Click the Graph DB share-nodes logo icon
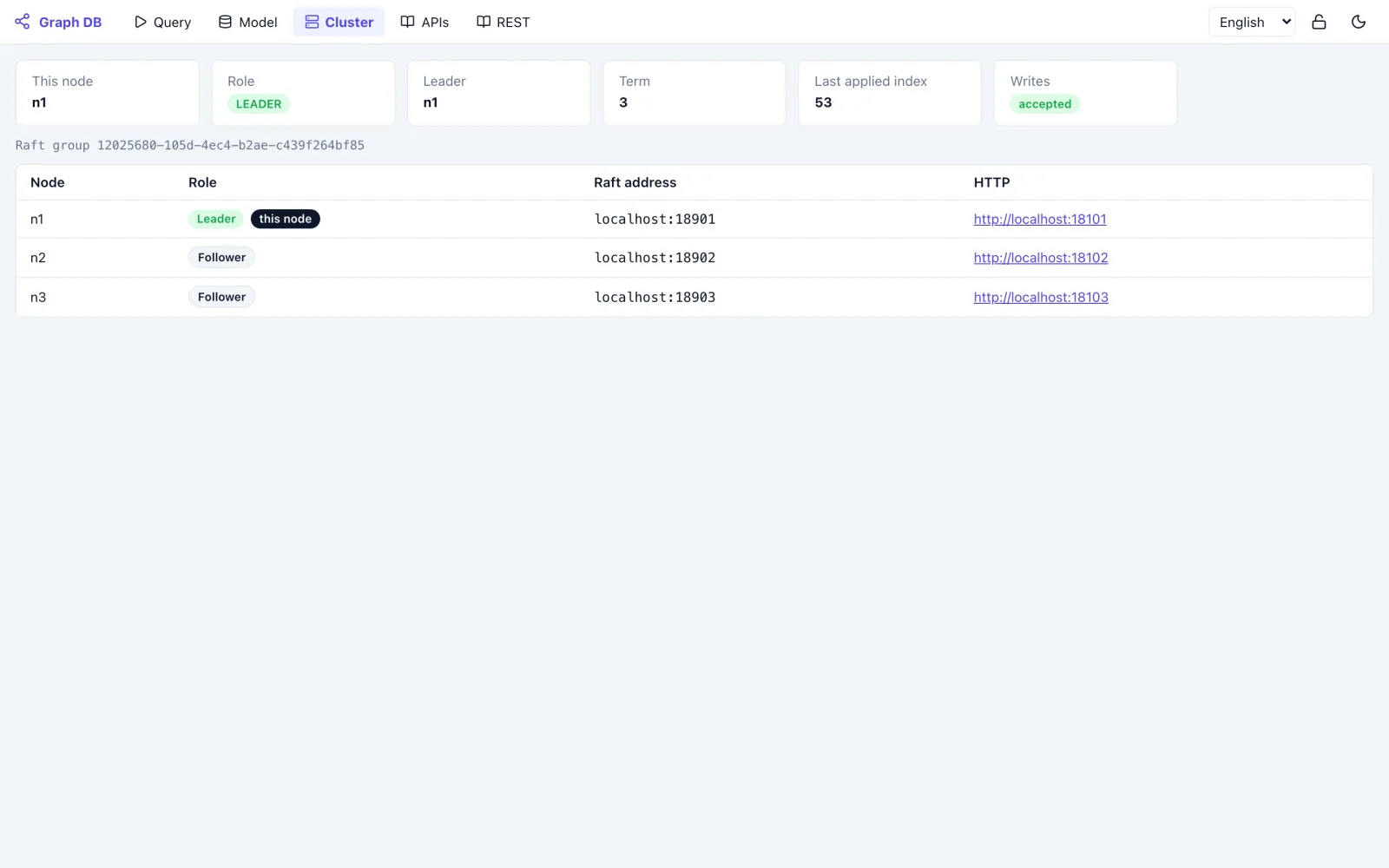The height and width of the screenshot is (868, 1389). pyautogui.click(x=23, y=22)
